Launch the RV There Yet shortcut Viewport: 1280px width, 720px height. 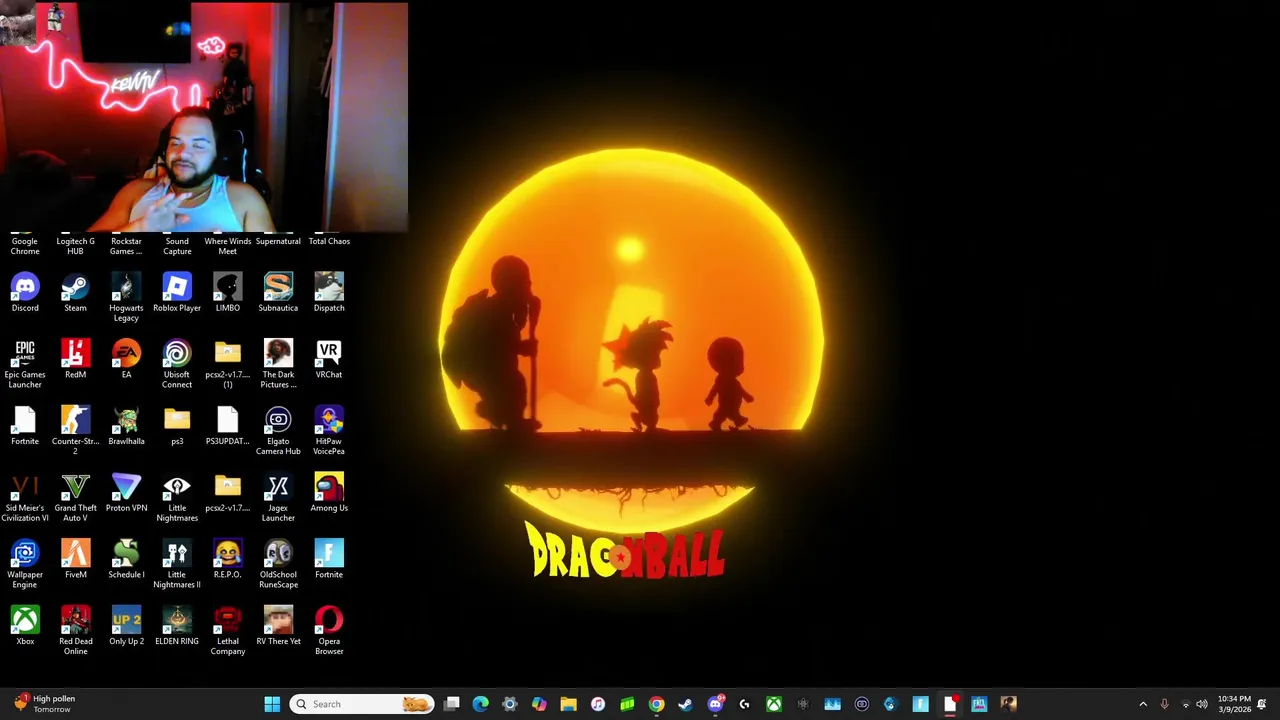click(x=278, y=626)
